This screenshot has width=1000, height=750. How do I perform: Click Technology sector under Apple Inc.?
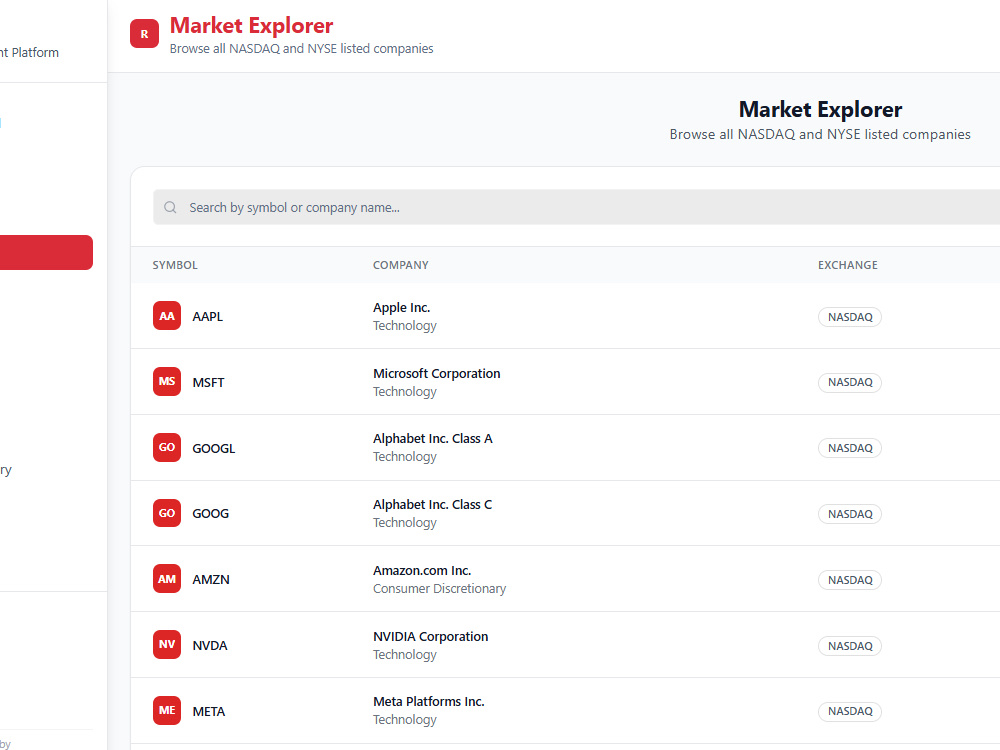405,326
